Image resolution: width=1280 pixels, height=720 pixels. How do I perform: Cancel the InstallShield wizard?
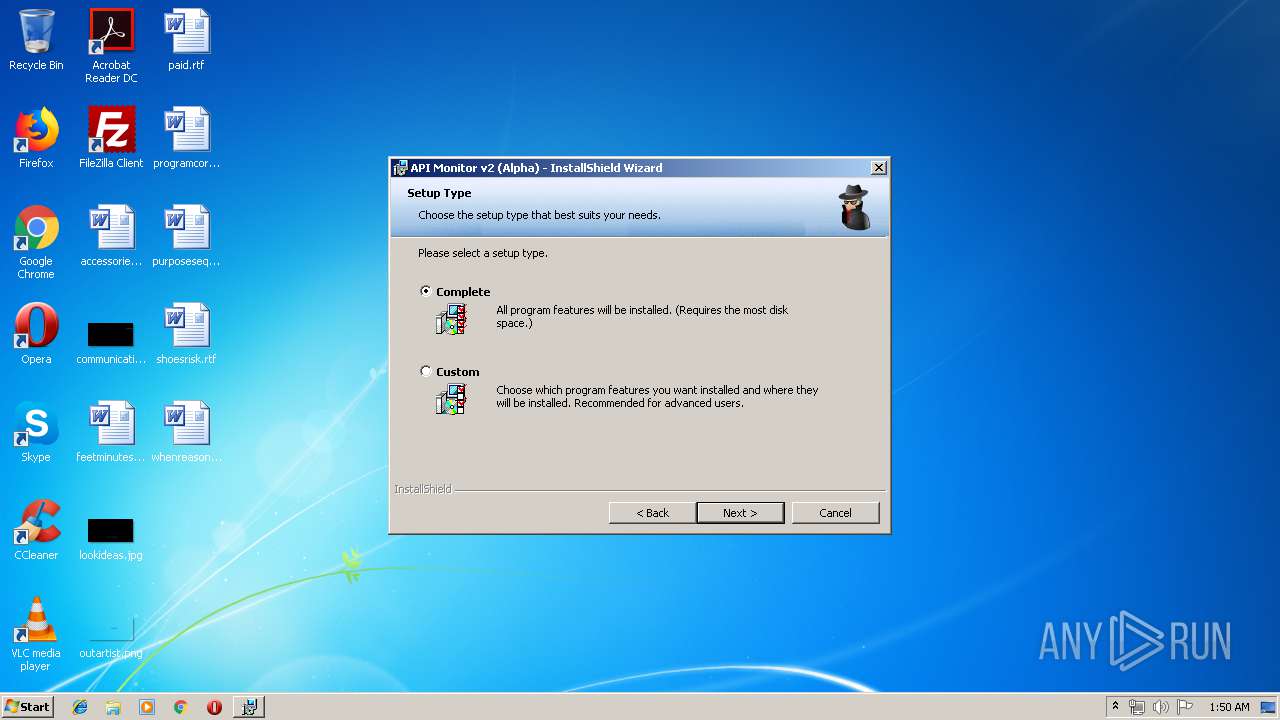(835, 513)
